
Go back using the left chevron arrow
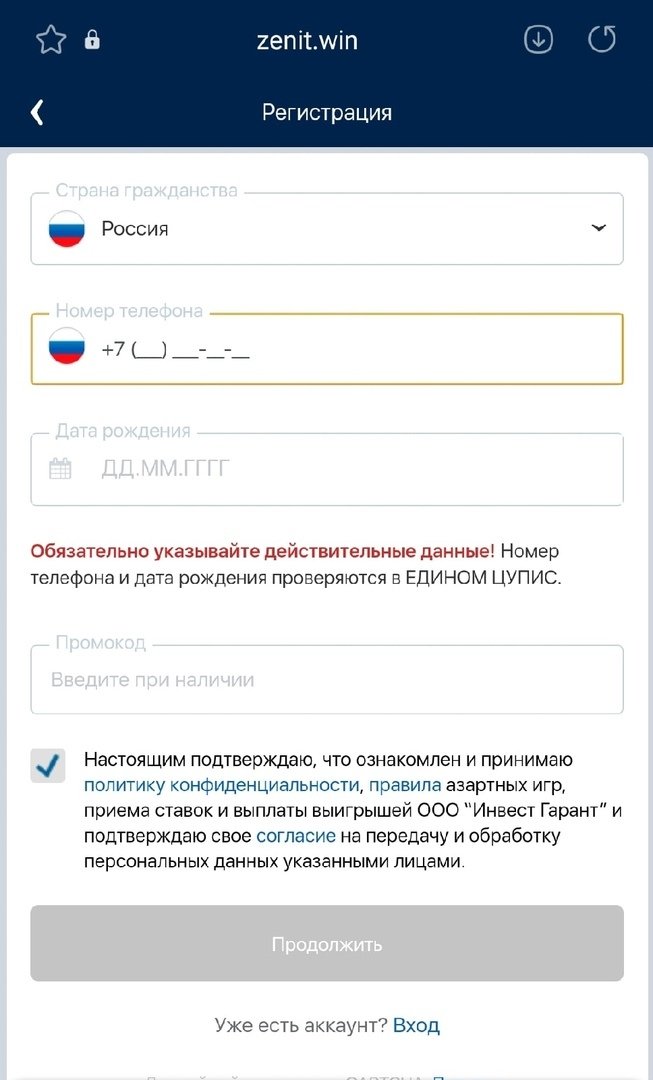coord(37,112)
